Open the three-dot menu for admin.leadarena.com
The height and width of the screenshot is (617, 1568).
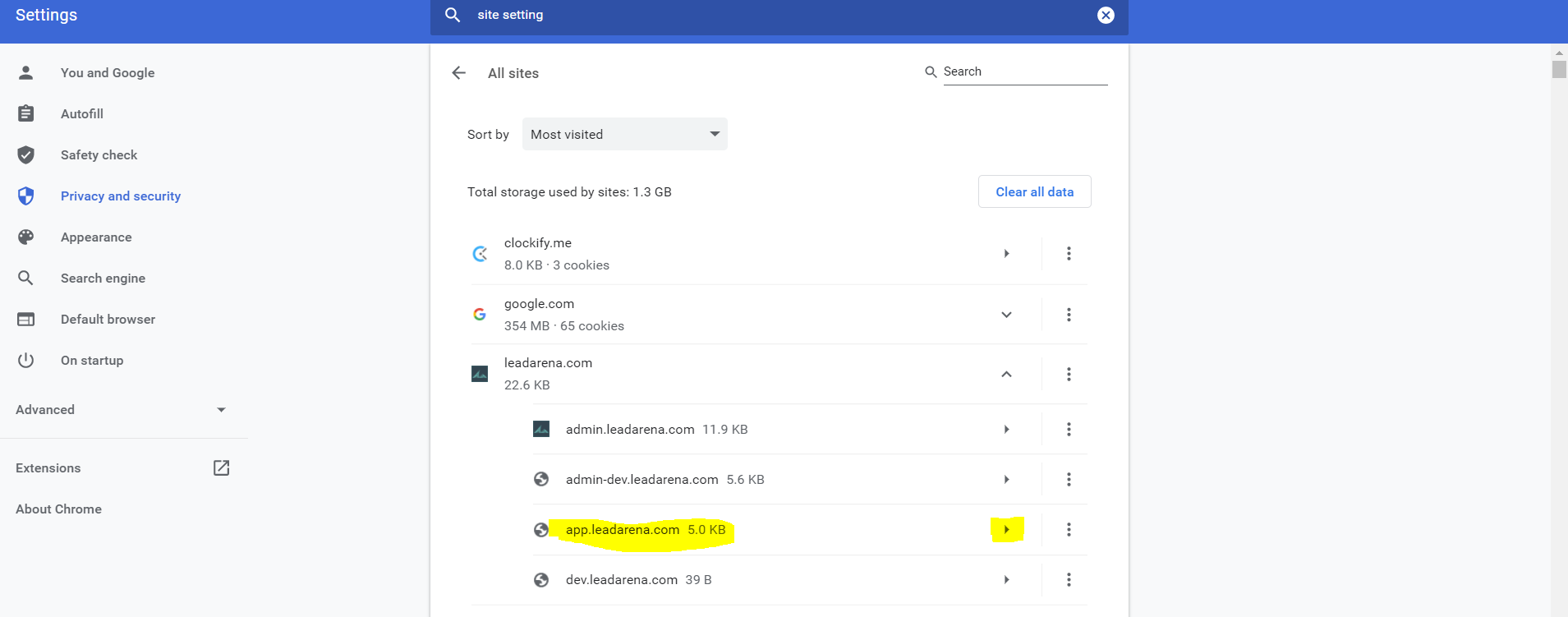click(1069, 430)
